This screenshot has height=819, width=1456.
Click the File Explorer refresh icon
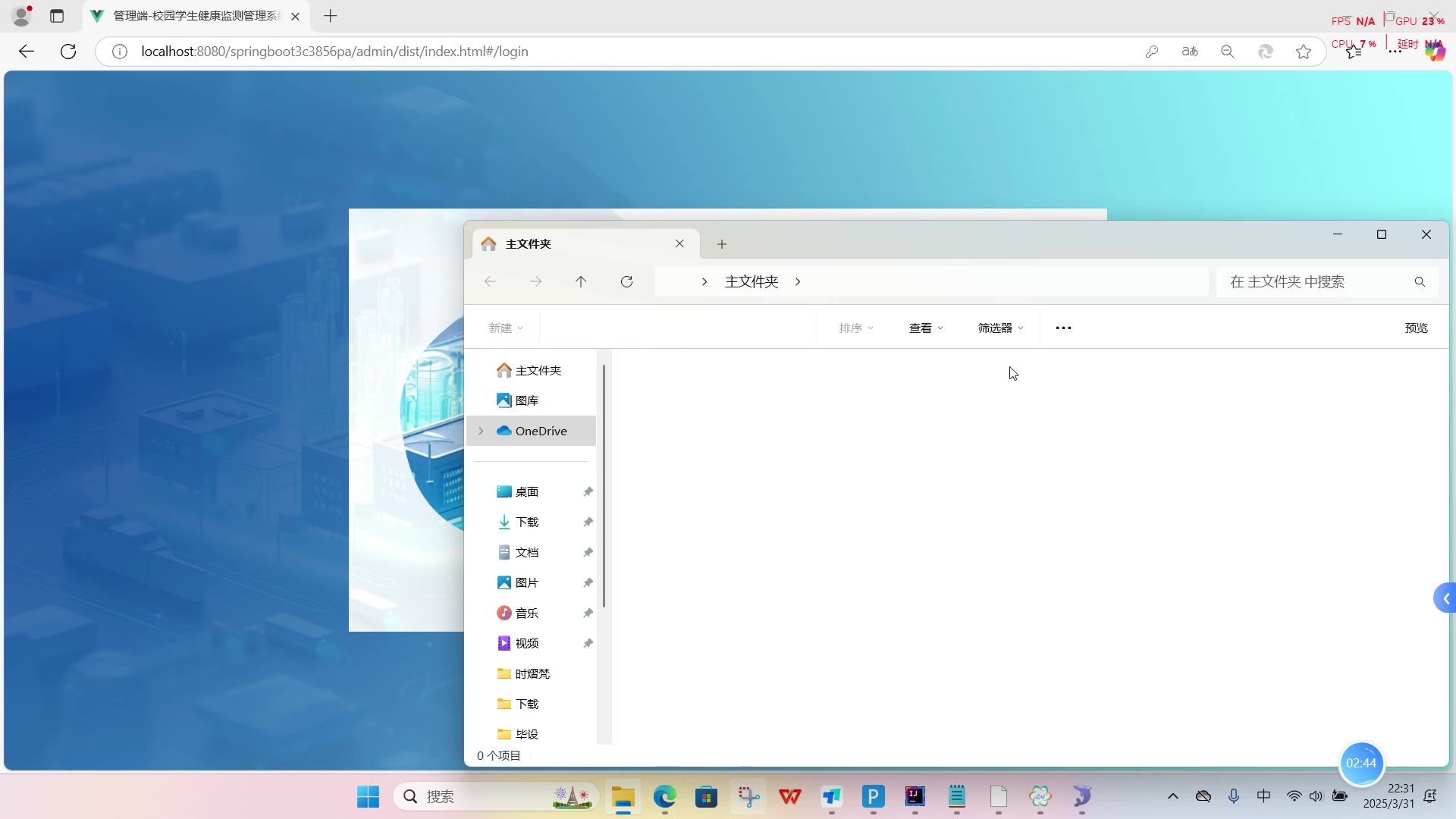tap(626, 282)
